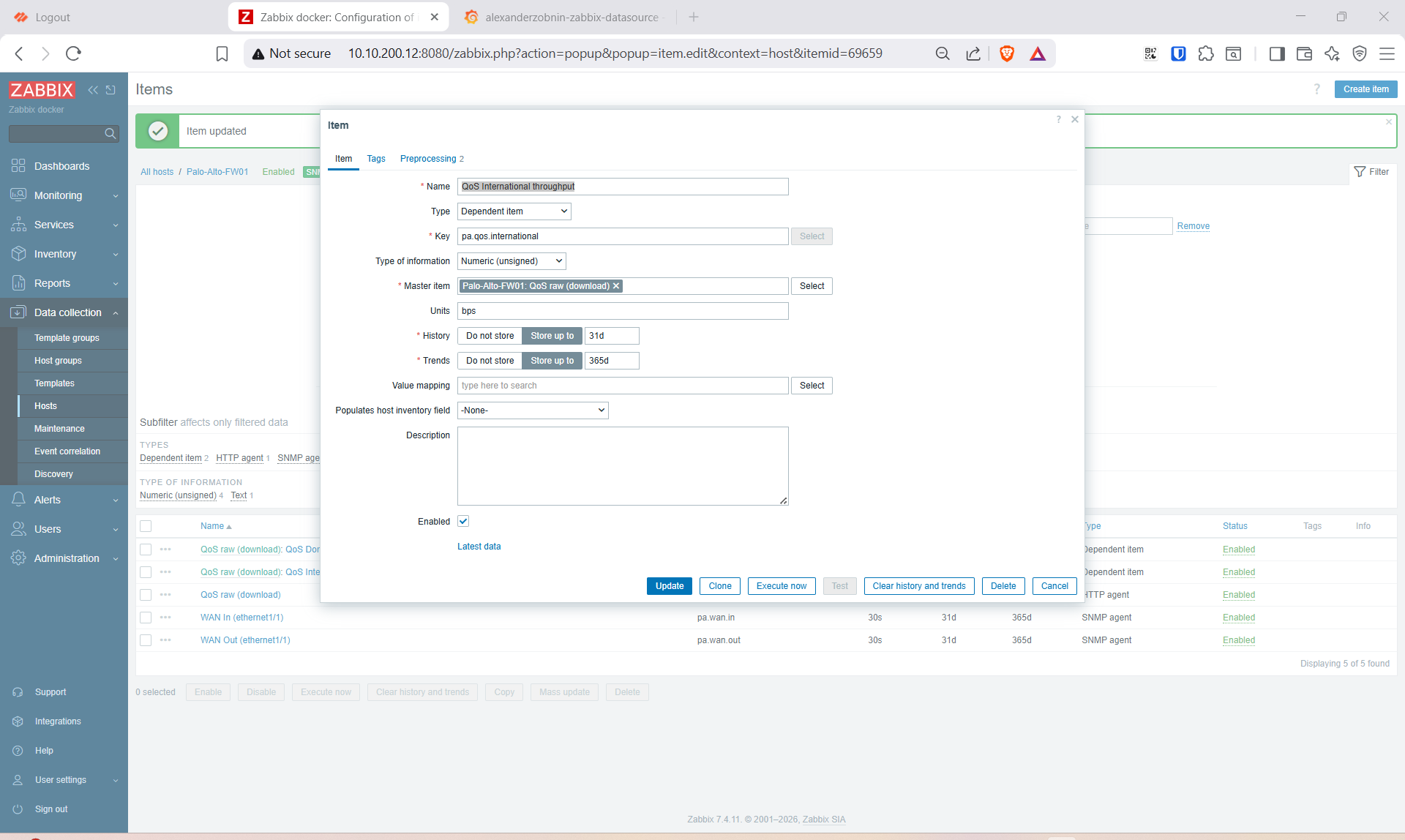The width and height of the screenshot is (1405, 840).
Task: Expand the User settings menu
Action: 64,780
